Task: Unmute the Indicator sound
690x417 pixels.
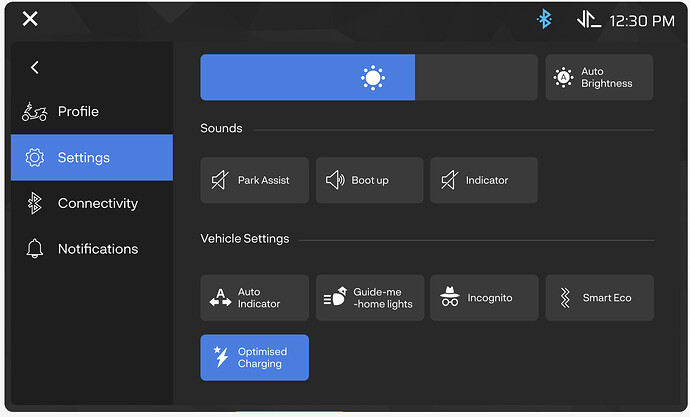Action: tap(484, 181)
